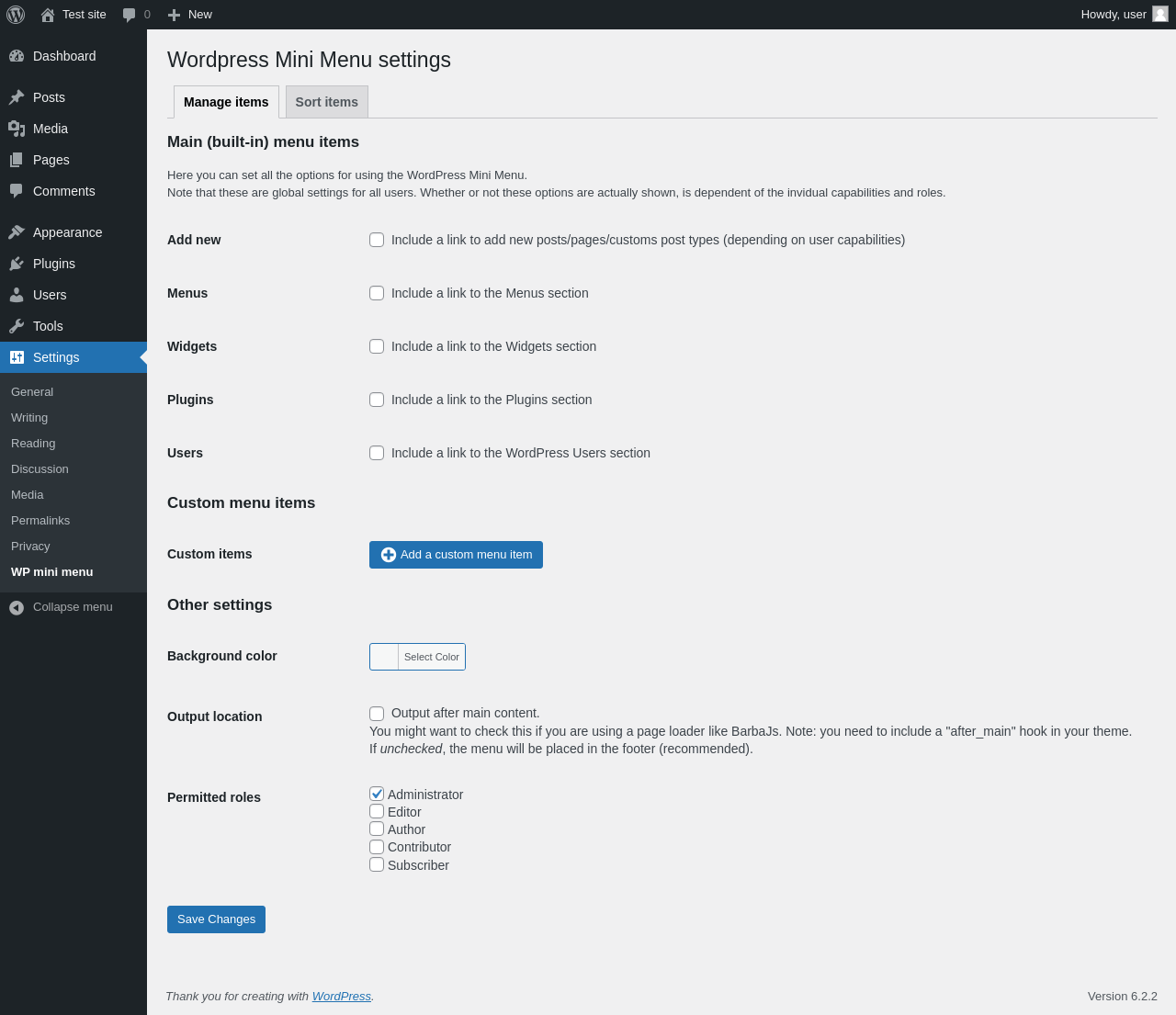The height and width of the screenshot is (1015, 1176).
Task: Click the Test site home icon
Action: click(x=48, y=15)
